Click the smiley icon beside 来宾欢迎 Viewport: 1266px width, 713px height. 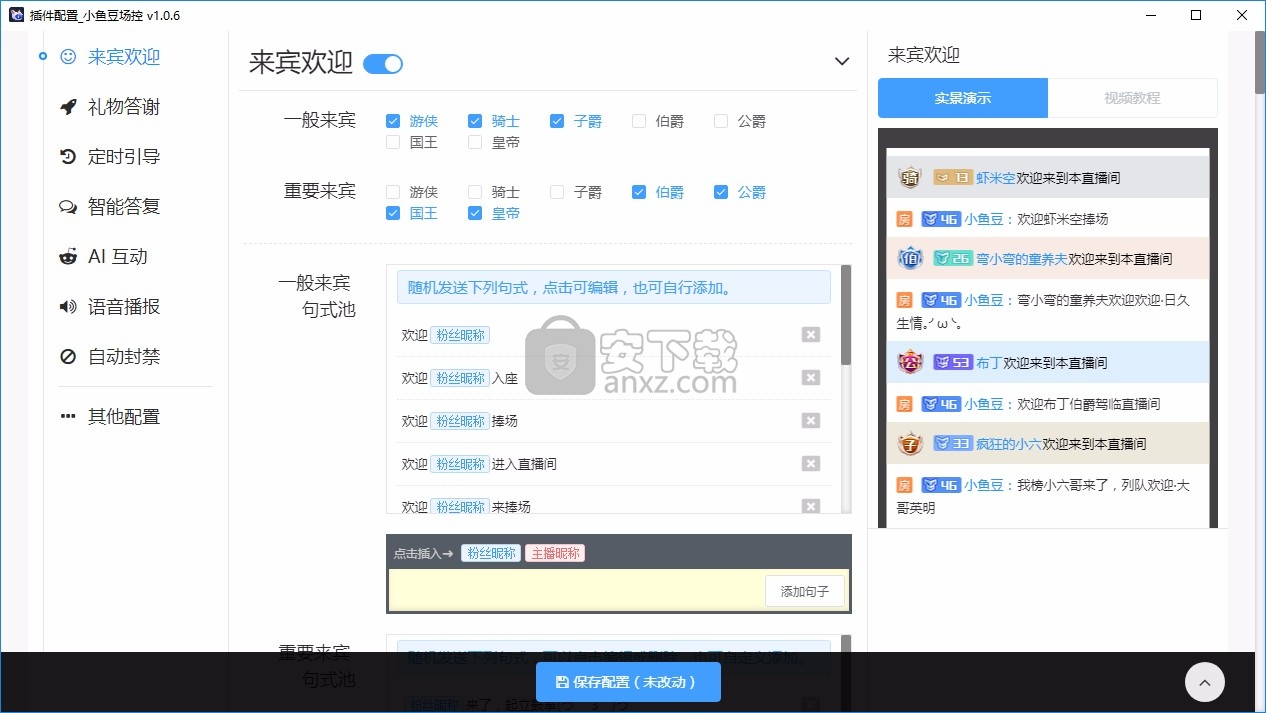pos(68,57)
